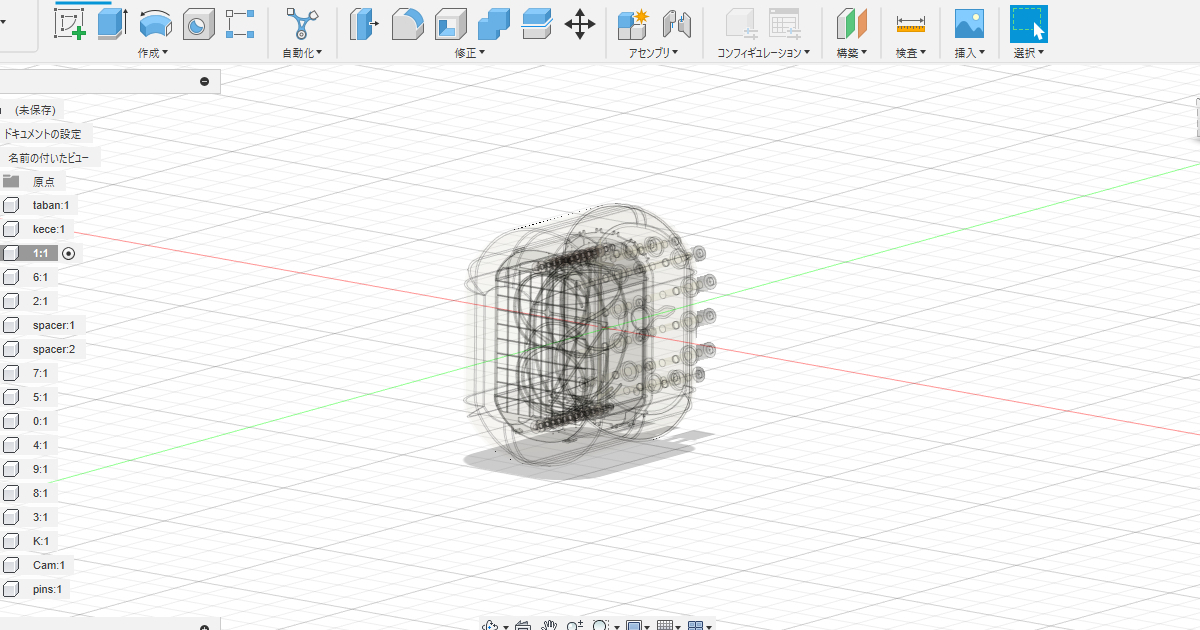Activate the Move/Copy tool
Image resolution: width=1200 pixels, height=630 pixels.
580,23
